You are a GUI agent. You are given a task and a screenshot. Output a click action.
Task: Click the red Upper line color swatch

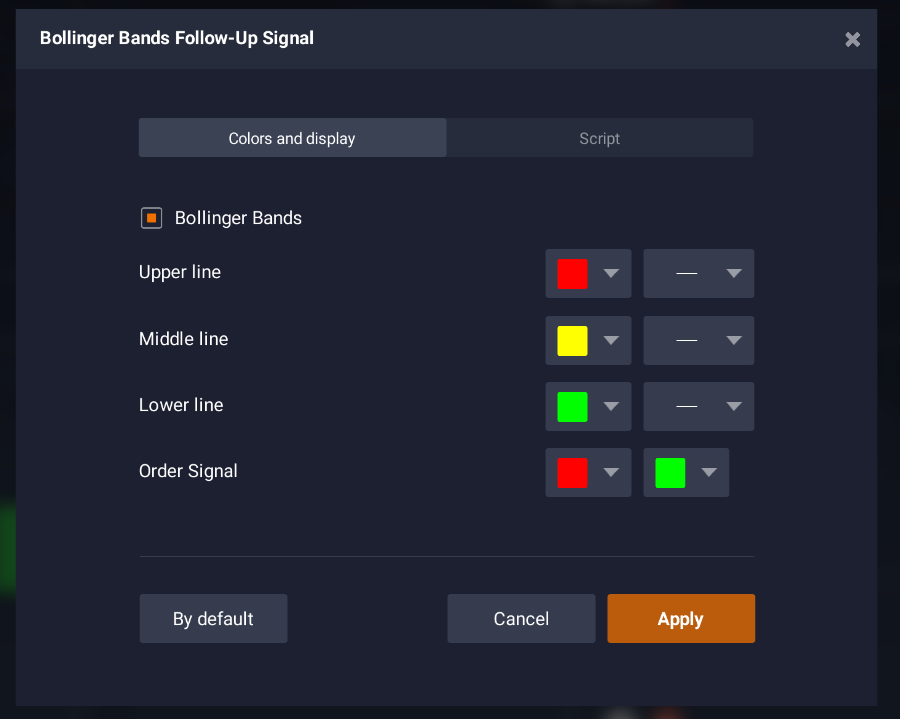(572, 274)
